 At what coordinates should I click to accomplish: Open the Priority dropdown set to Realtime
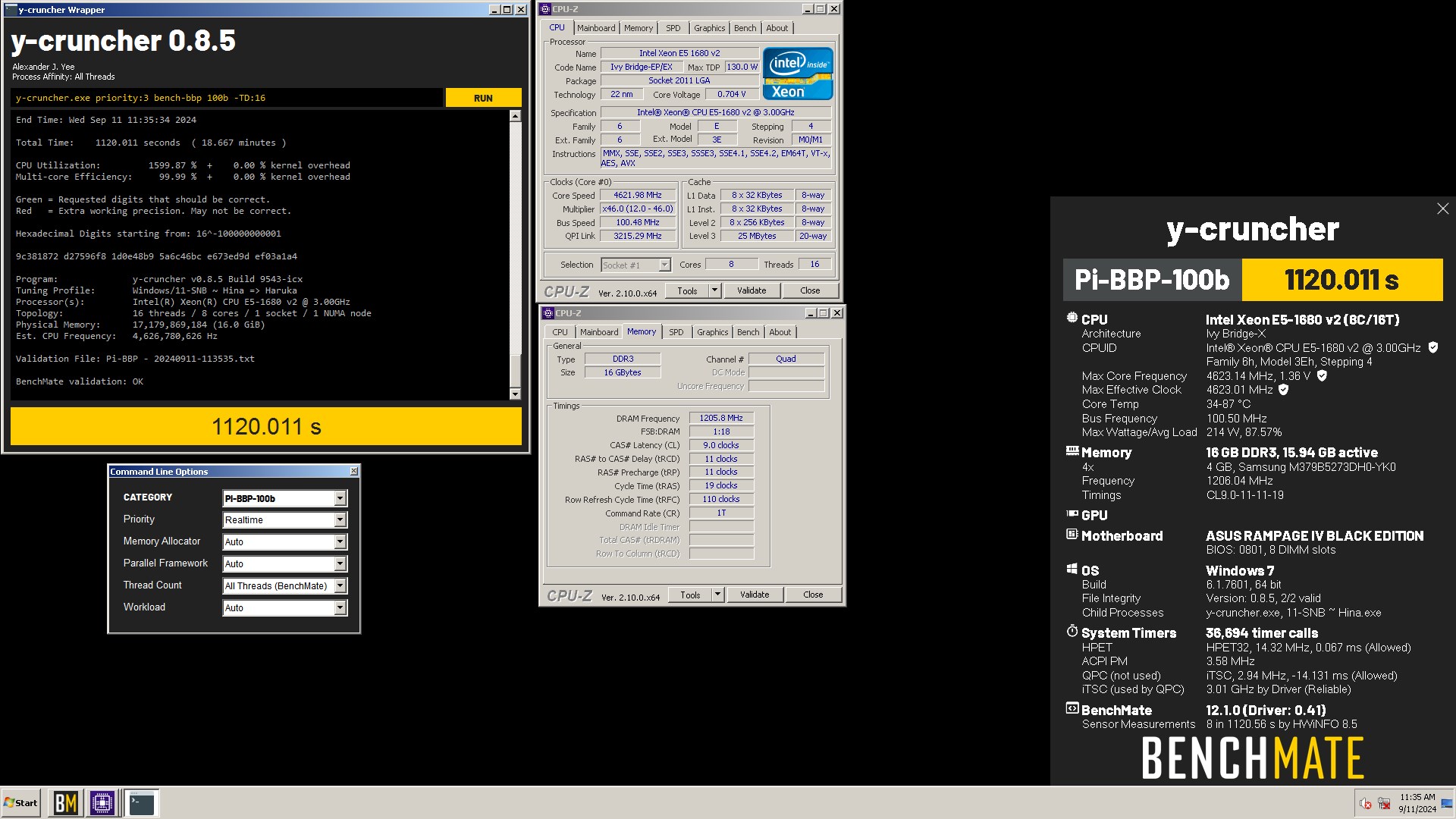point(284,519)
